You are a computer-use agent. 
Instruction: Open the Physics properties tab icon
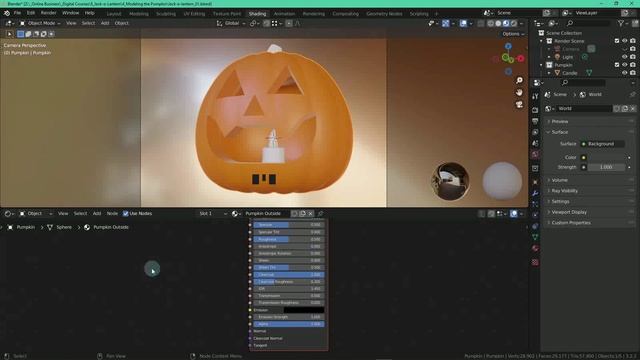point(535,215)
